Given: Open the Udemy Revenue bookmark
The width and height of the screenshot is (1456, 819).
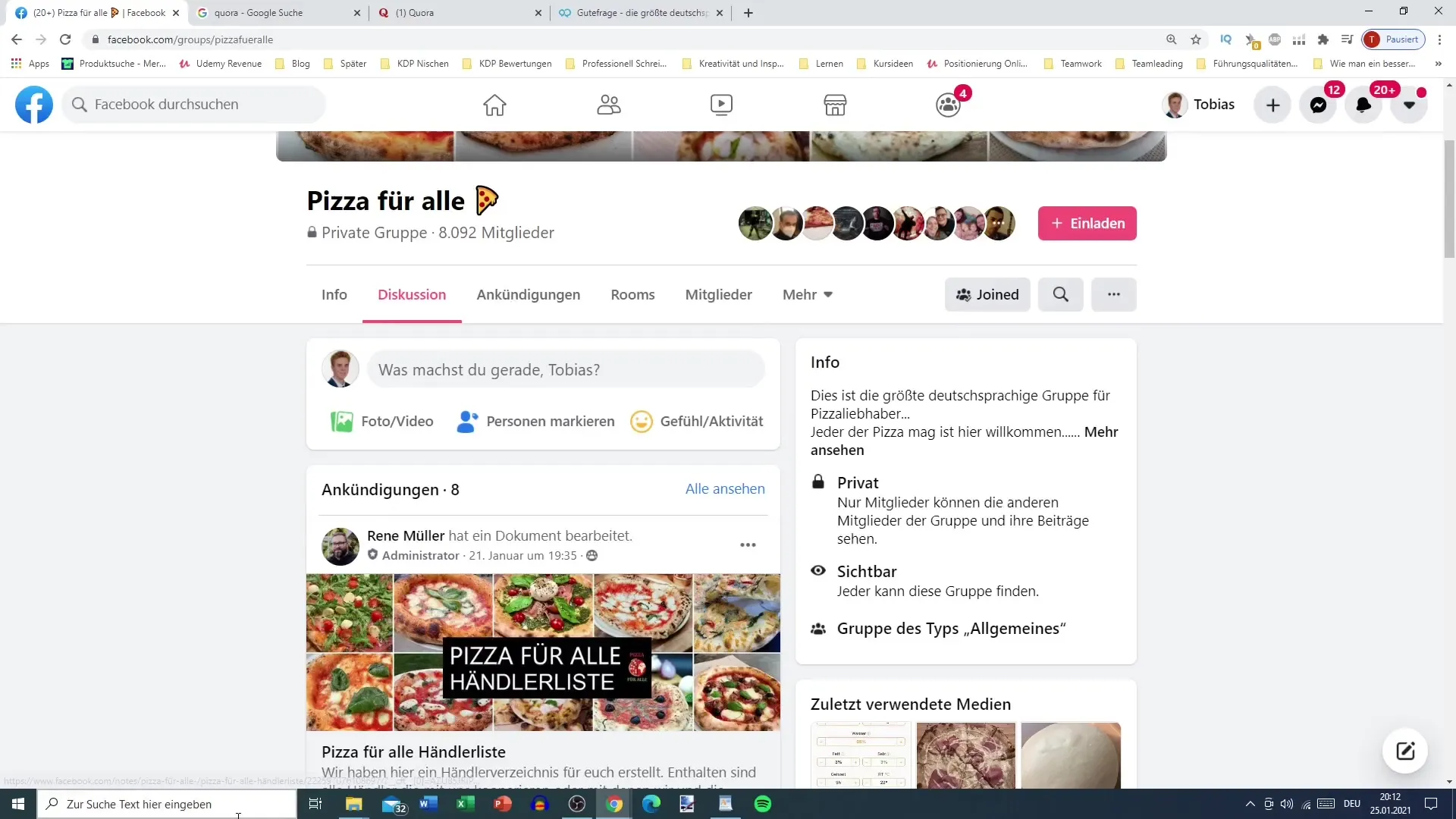Looking at the screenshot, I should (220, 64).
